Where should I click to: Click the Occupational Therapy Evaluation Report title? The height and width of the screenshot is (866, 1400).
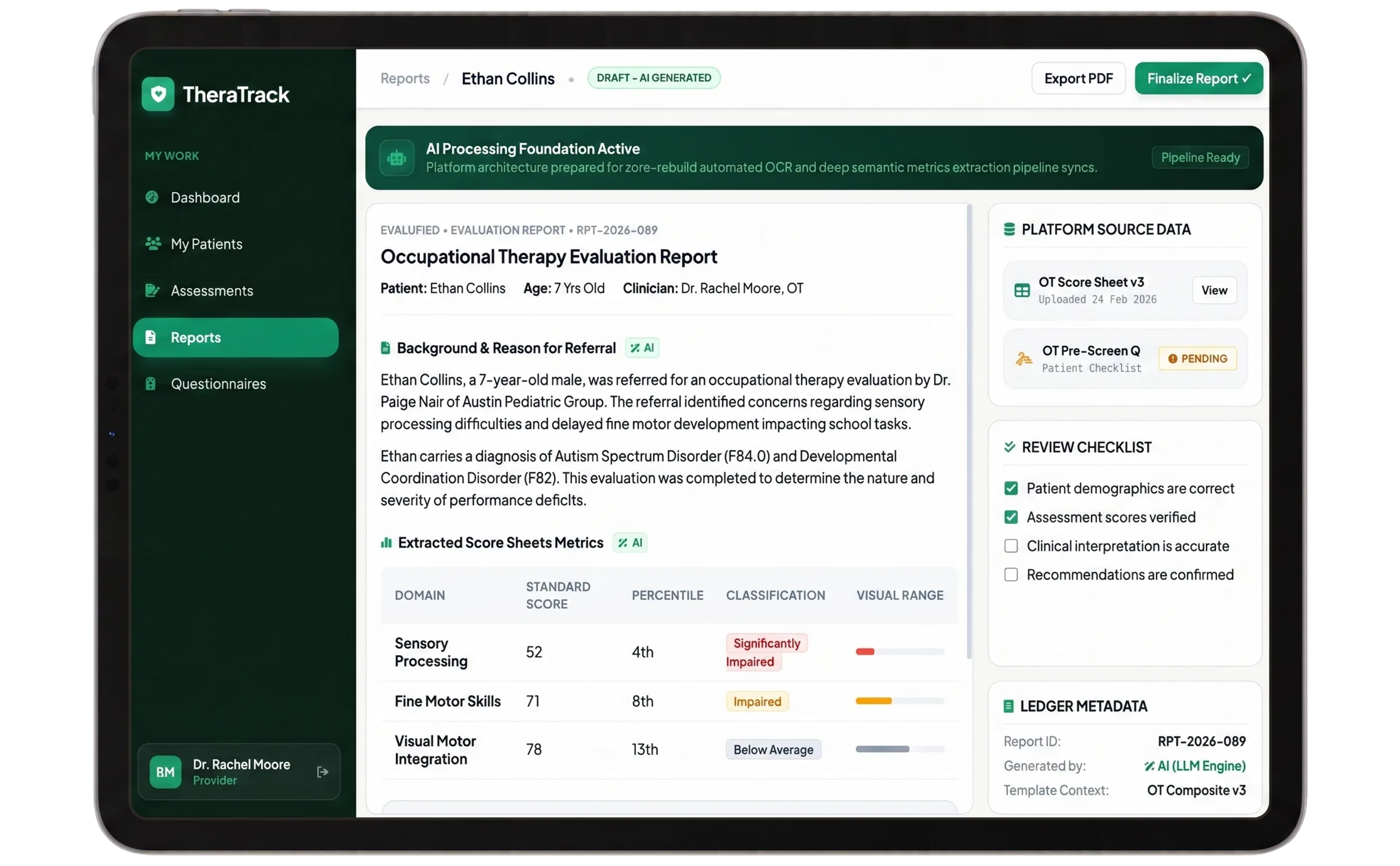pyautogui.click(x=548, y=256)
